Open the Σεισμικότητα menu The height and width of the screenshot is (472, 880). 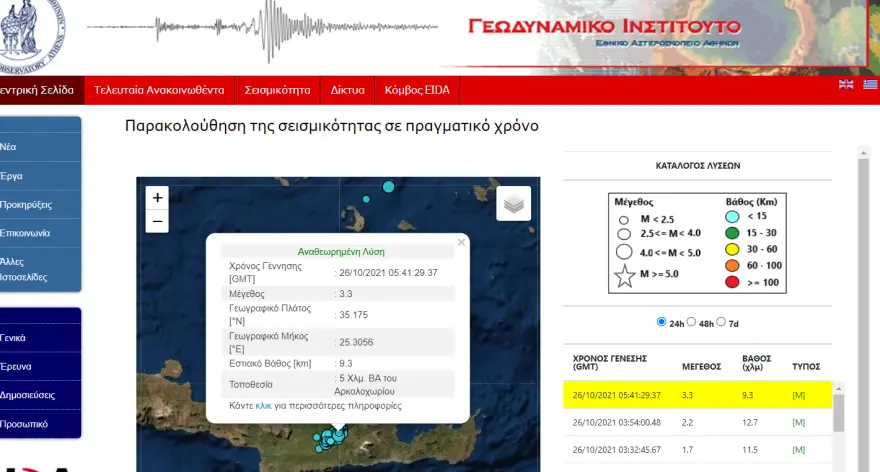(x=277, y=90)
